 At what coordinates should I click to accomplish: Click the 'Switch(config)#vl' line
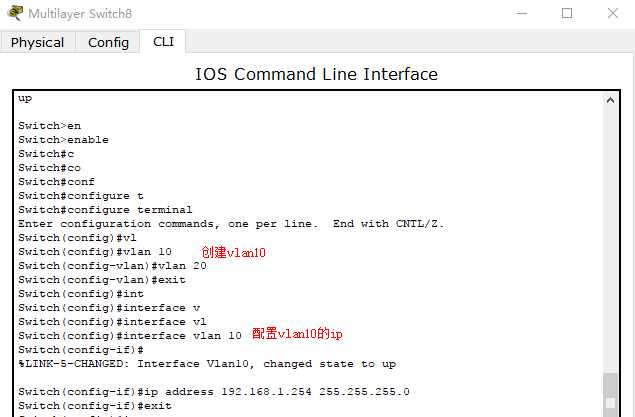pyautogui.click(x=77, y=238)
